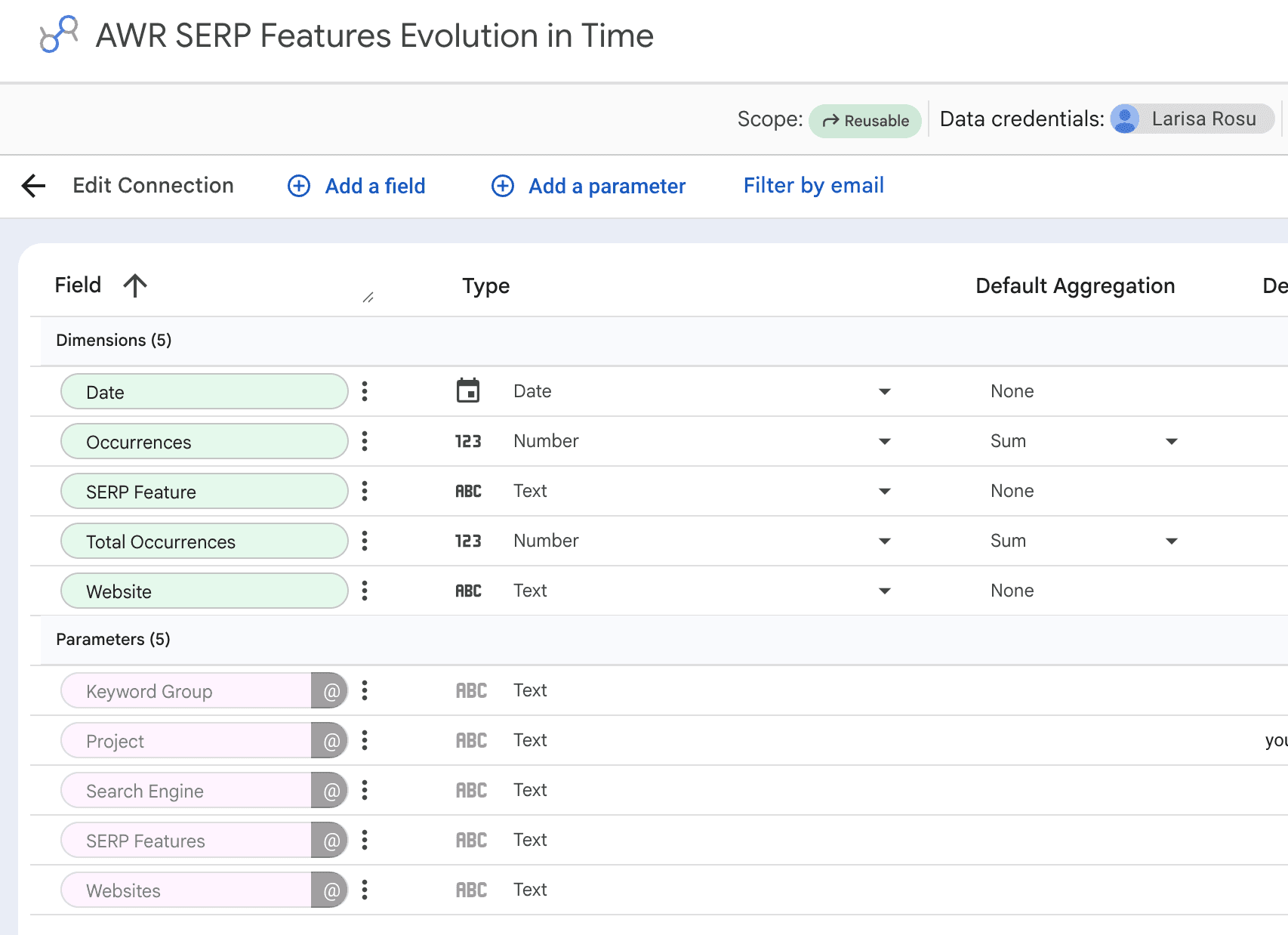Click the Larisa Rosu data credentials name
The width and height of the screenshot is (1288, 935).
click(x=1204, y=119)
